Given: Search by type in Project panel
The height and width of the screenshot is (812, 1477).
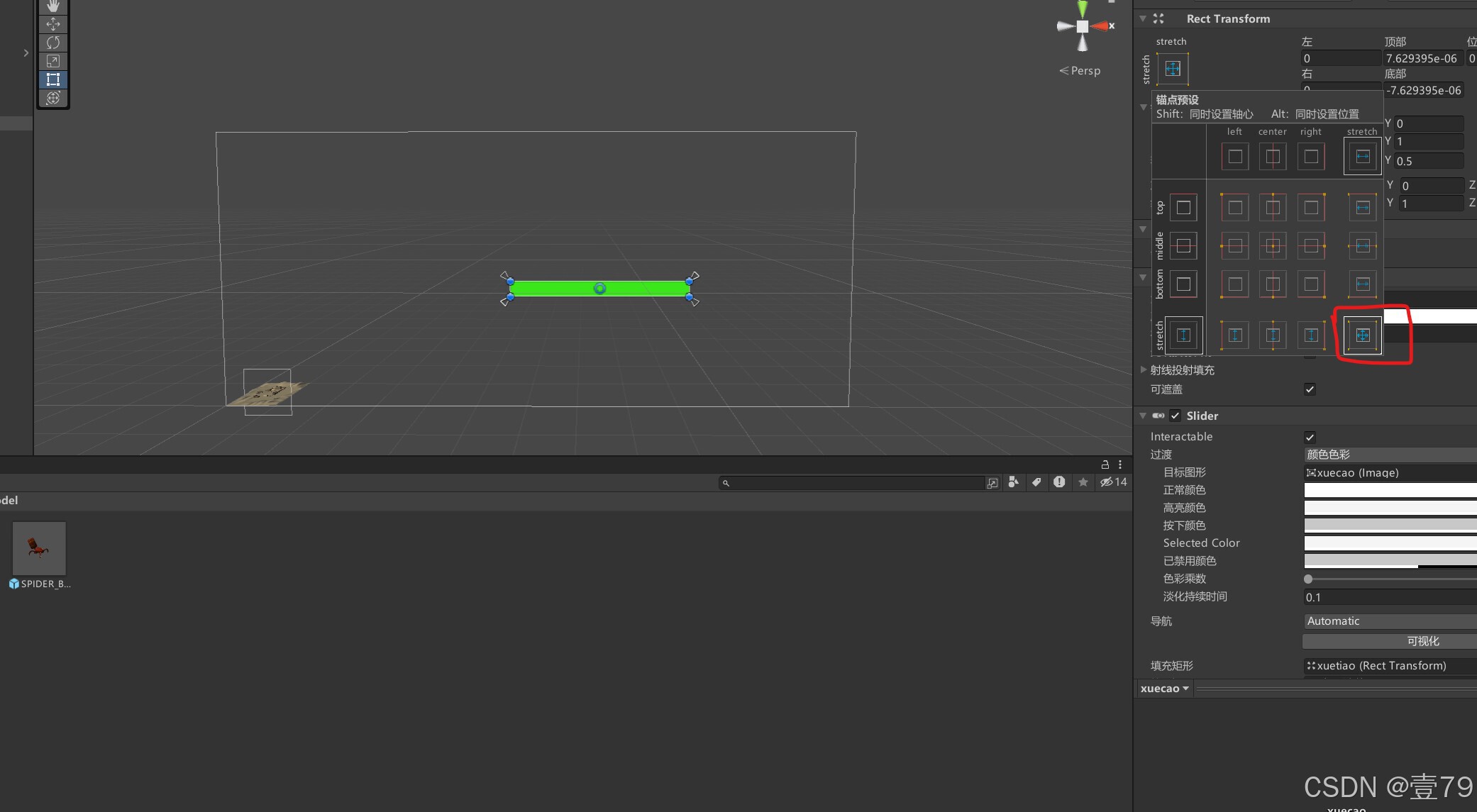Looking at the screenshot, I should (1013, 482).
